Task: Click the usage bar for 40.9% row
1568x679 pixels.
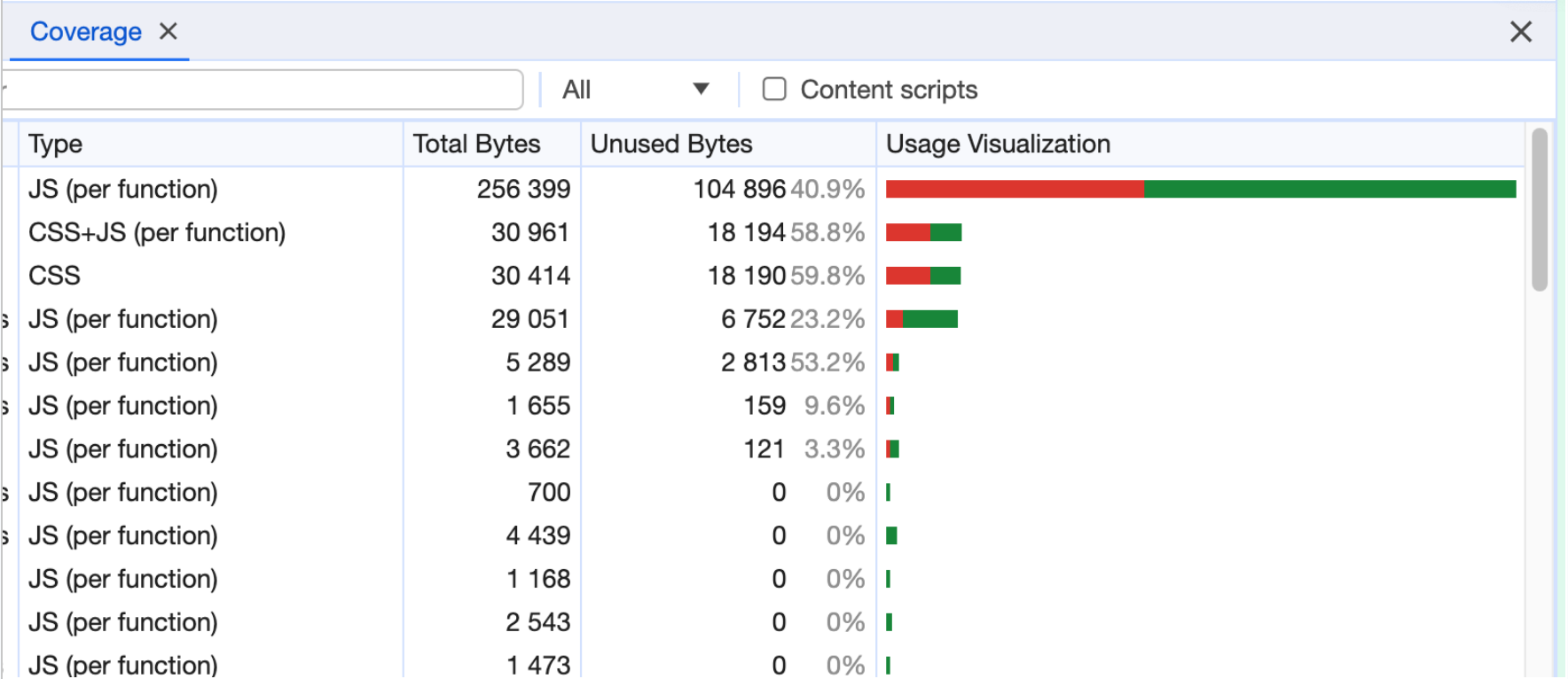Action: [1201, 189]
